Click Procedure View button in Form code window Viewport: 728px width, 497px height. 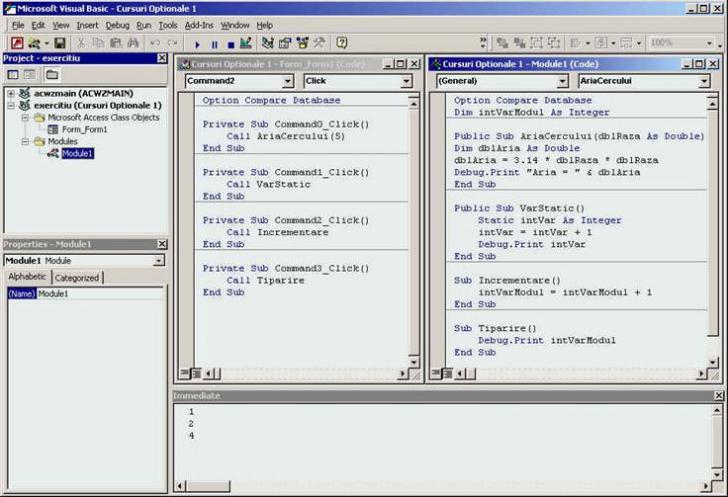[185, 373]
